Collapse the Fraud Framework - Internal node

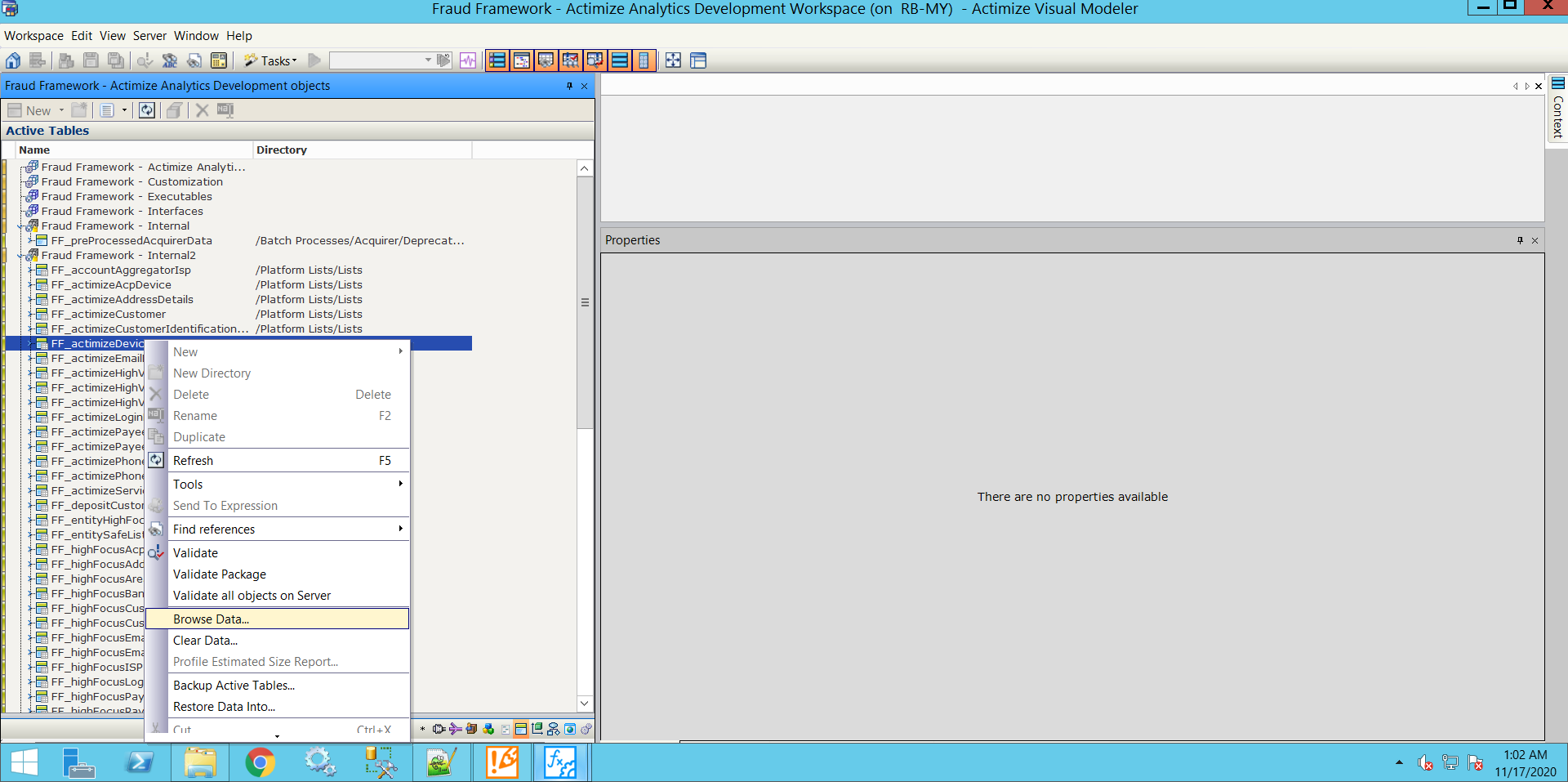click(x=20, y=226)
